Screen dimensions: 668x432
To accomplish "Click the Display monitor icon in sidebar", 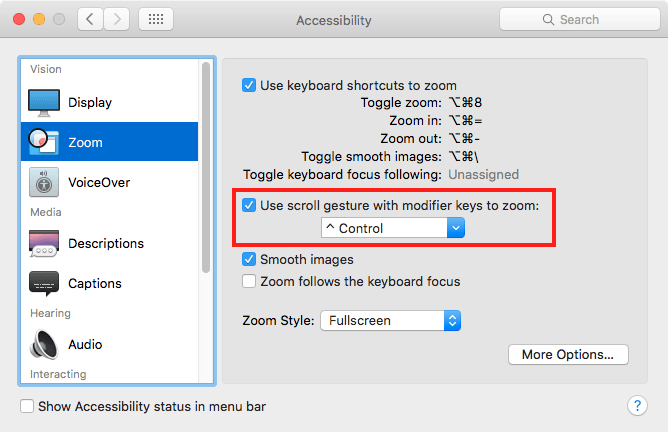I will click(x=44, y=102).
